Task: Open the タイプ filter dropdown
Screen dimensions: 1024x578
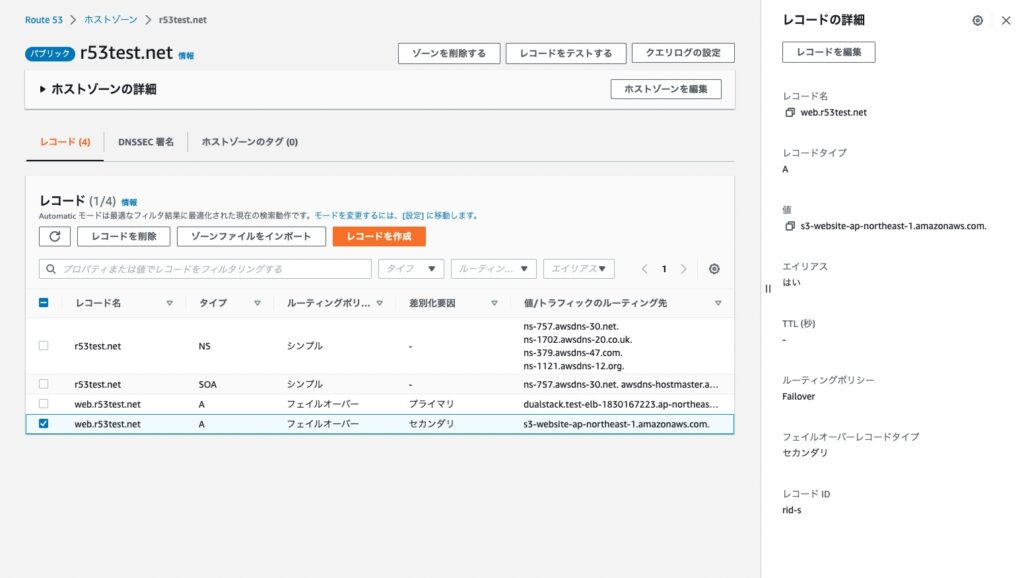Action: (x=411, y=269)
